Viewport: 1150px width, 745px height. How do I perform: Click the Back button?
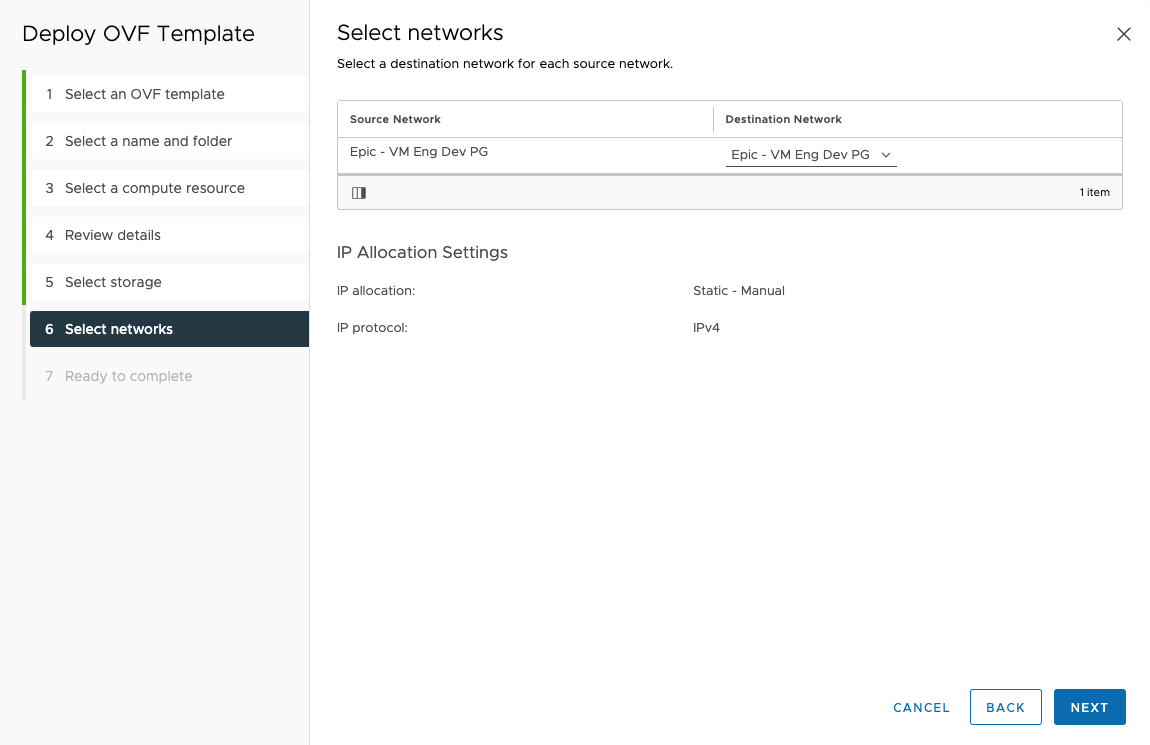click(1005, 707)
